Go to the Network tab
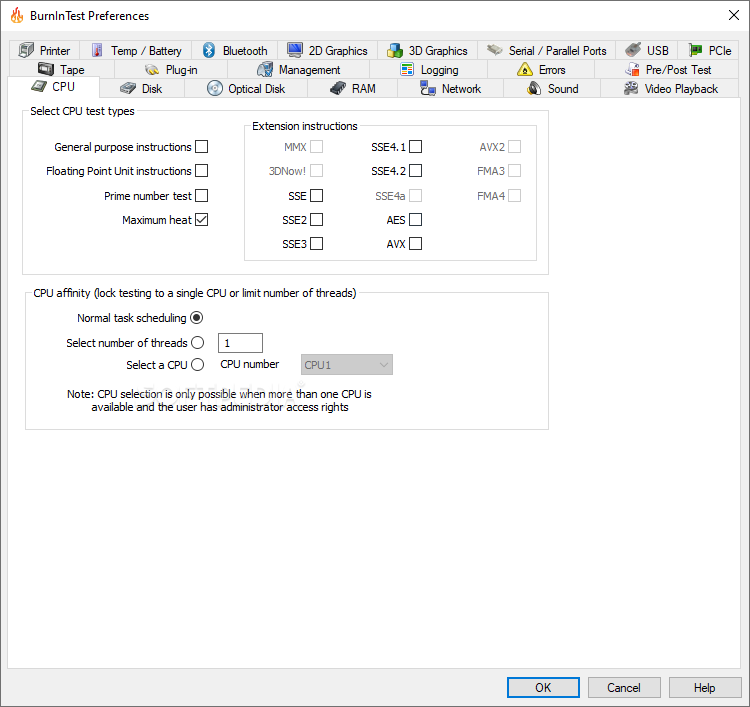Viewport: 750px width, 707px height. (451, 88)
